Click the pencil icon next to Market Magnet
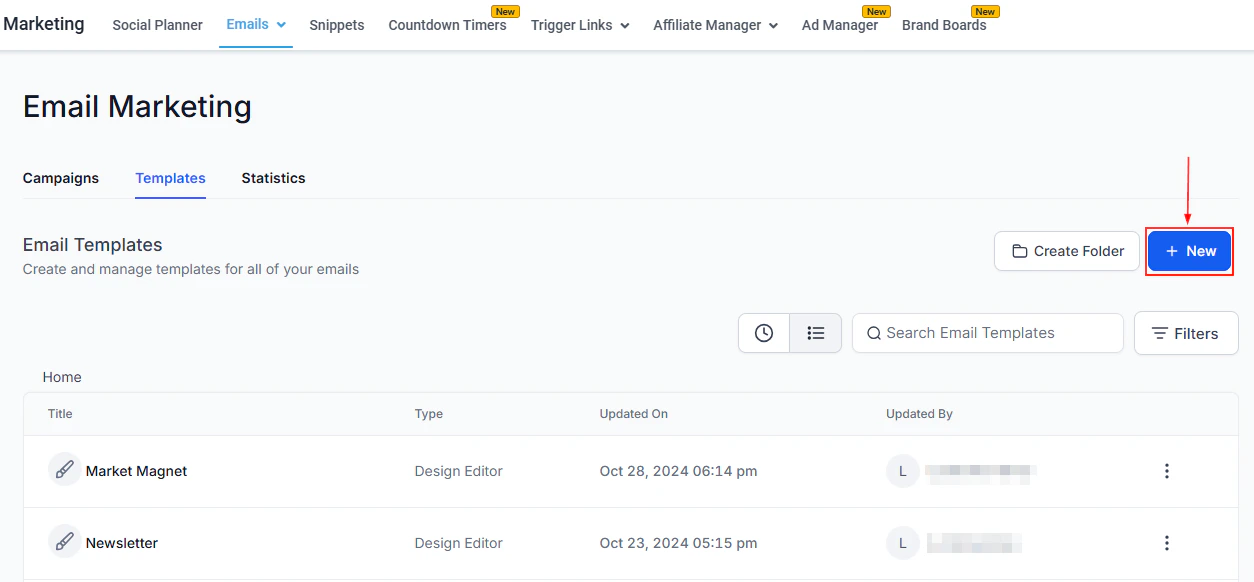Screen dimensions: 1254x582 [64, 470]
